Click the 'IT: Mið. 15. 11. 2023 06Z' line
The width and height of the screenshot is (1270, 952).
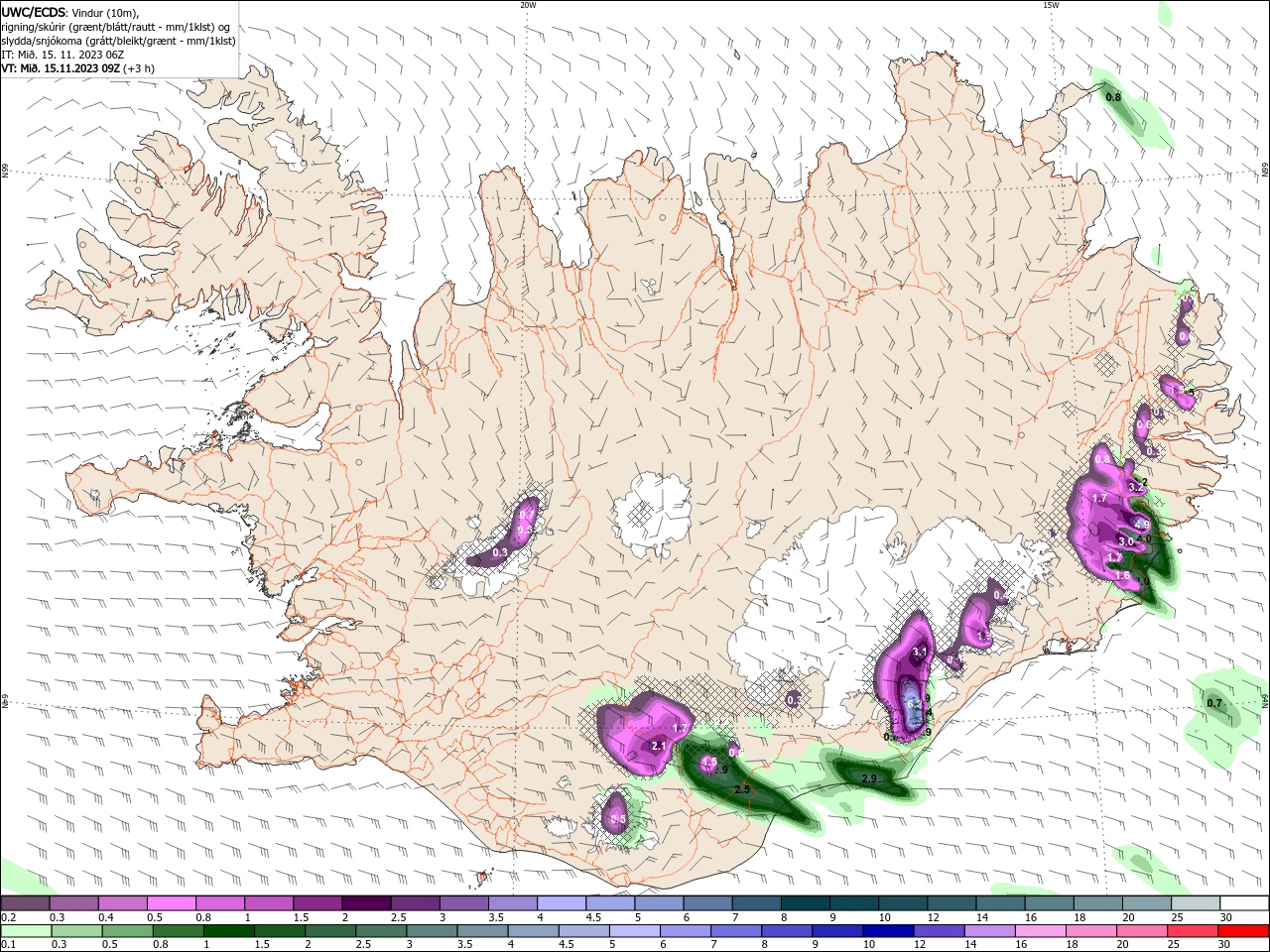point(63,55)
